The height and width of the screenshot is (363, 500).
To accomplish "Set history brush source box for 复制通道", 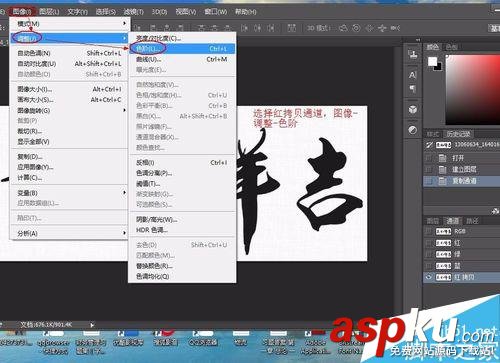I will point(429,181).
